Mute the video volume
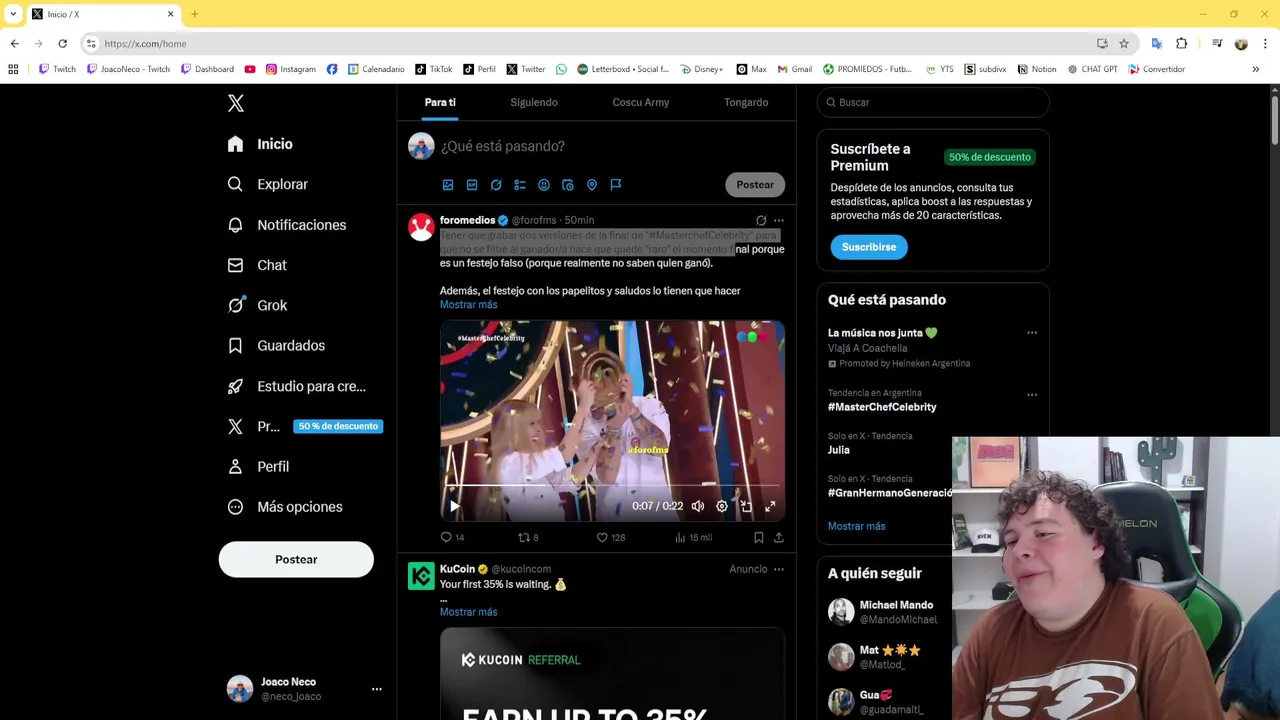Screen dimensions: 1280x720 [x=698, y=506]
